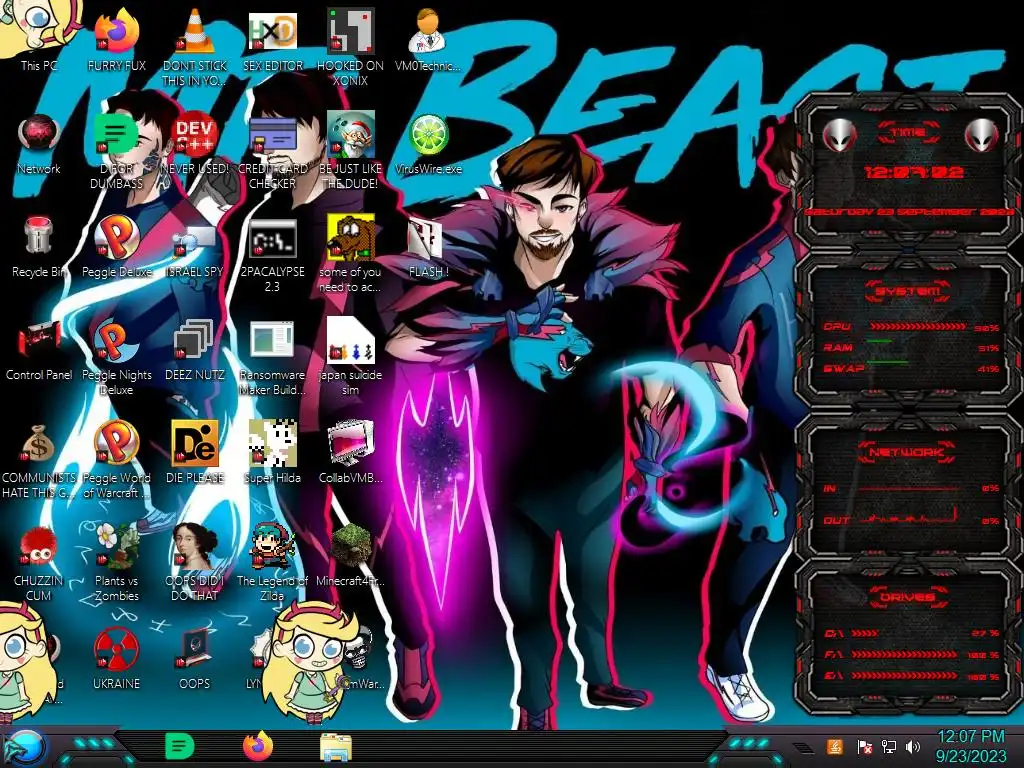Open the Recycle Bin

[38, 247]
